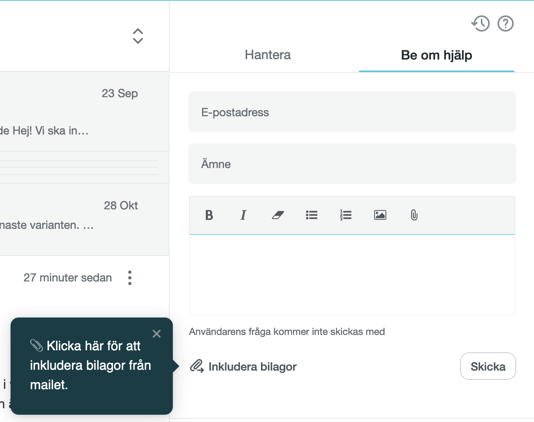Viewport: 534px width, 422px height.
Task: Clear formatting with eraser icon
Action: coord(278,215)
